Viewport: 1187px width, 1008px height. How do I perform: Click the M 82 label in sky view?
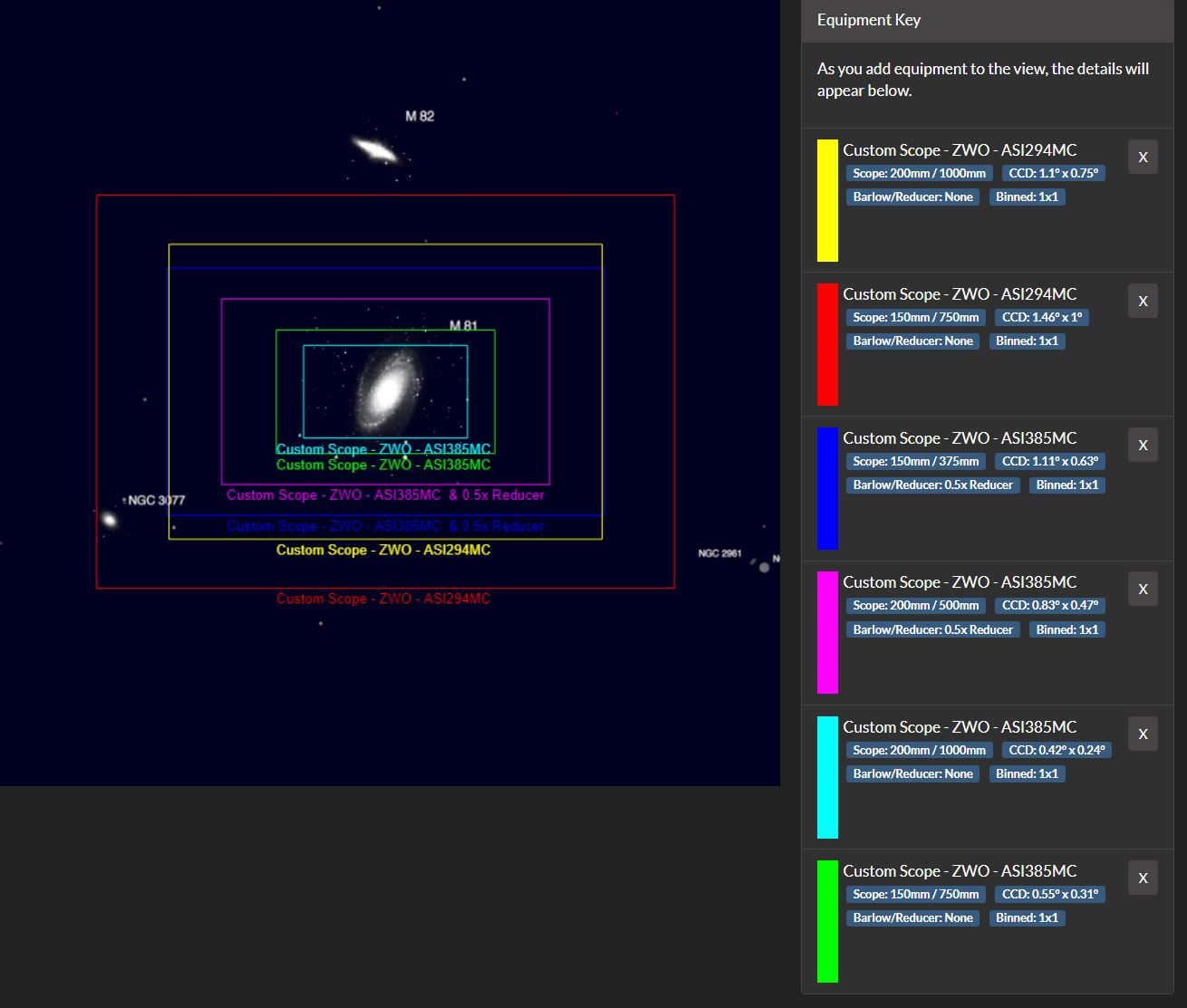[420, 116]
